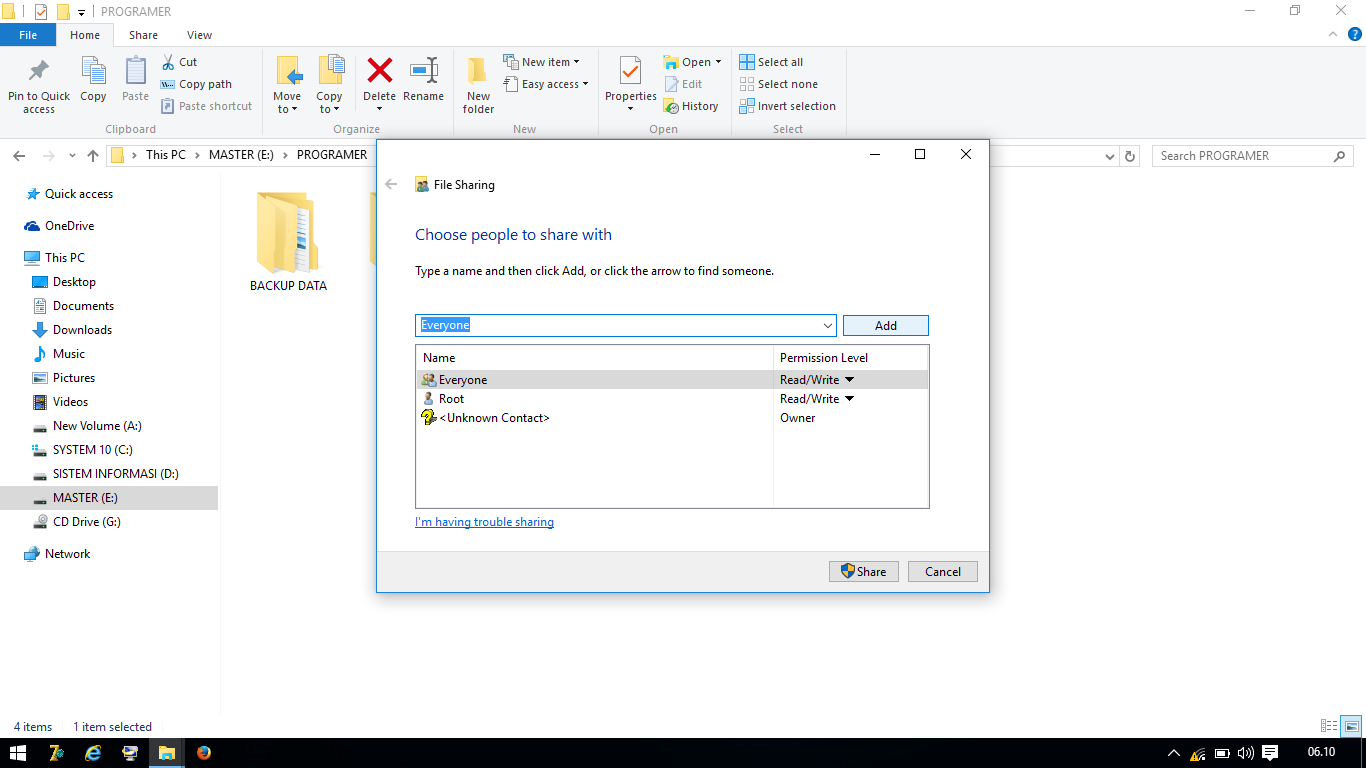The width and height of the screenshot is (1366, 768).
Task: Switch to large icons view in status bar
Action: click(1351, 726)
